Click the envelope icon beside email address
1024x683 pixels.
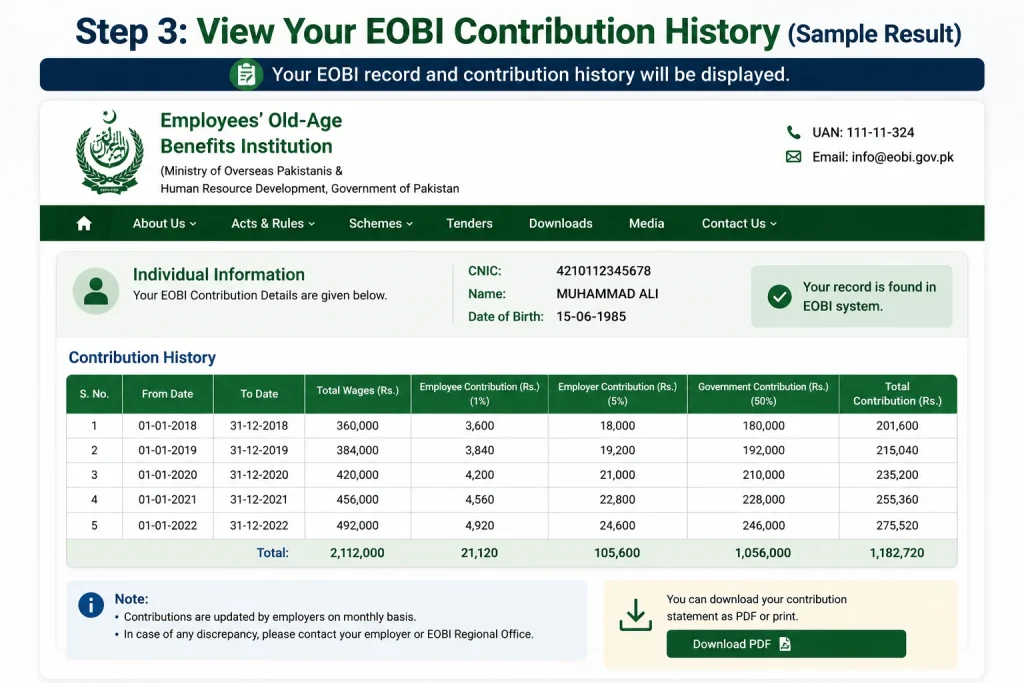(793, 157)
